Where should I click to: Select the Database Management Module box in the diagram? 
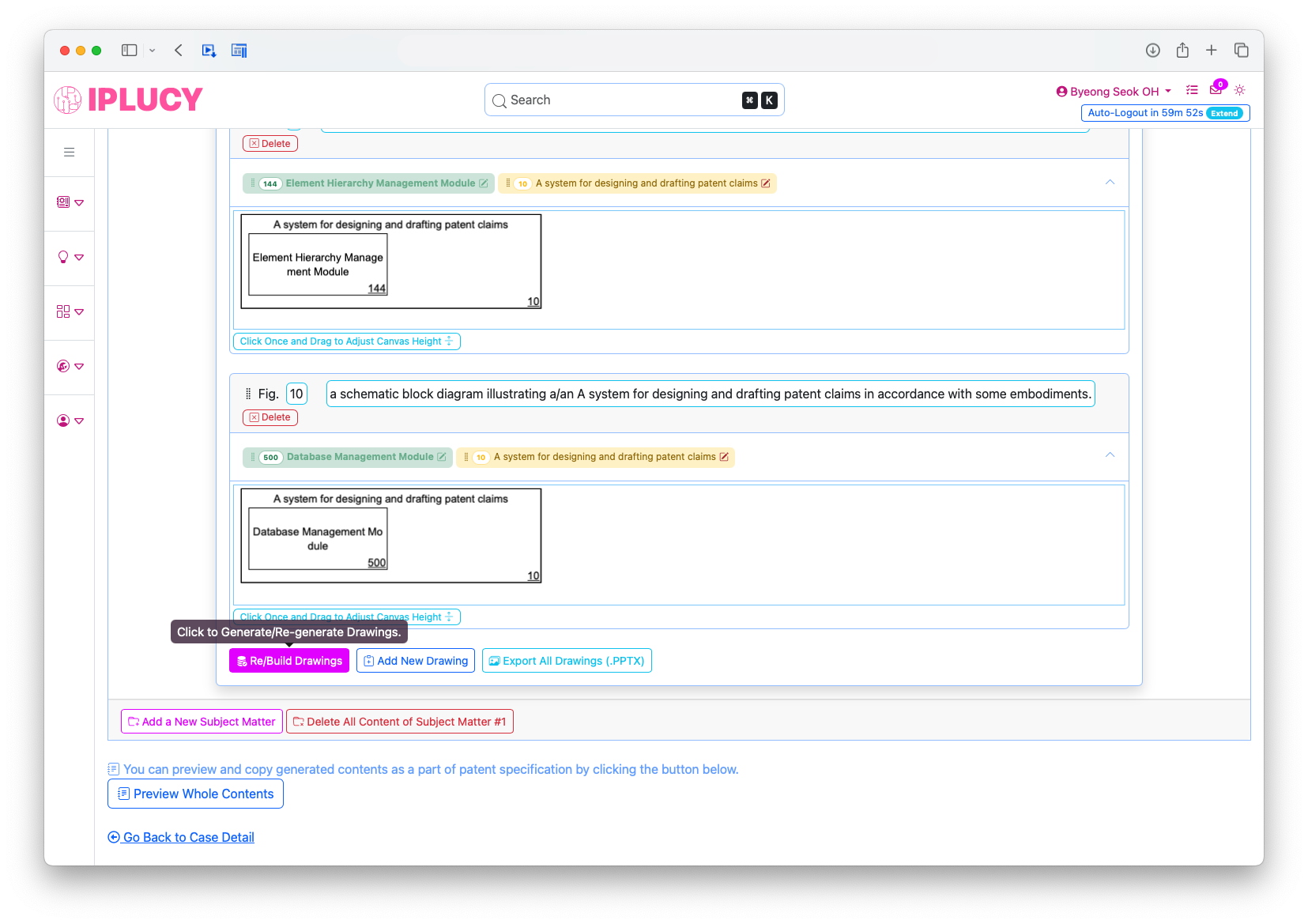318,539
